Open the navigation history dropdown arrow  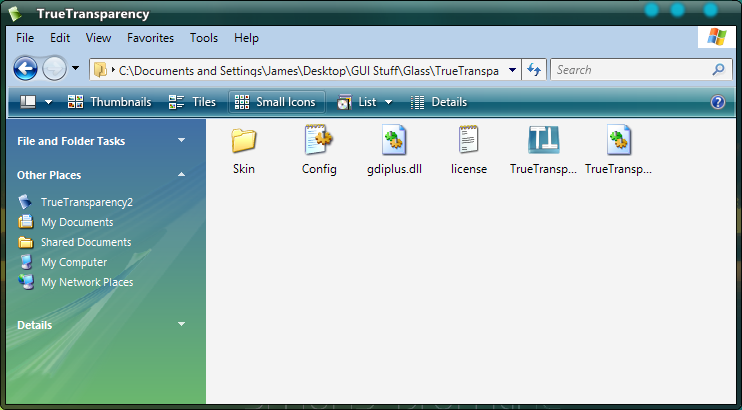[76, 69]
